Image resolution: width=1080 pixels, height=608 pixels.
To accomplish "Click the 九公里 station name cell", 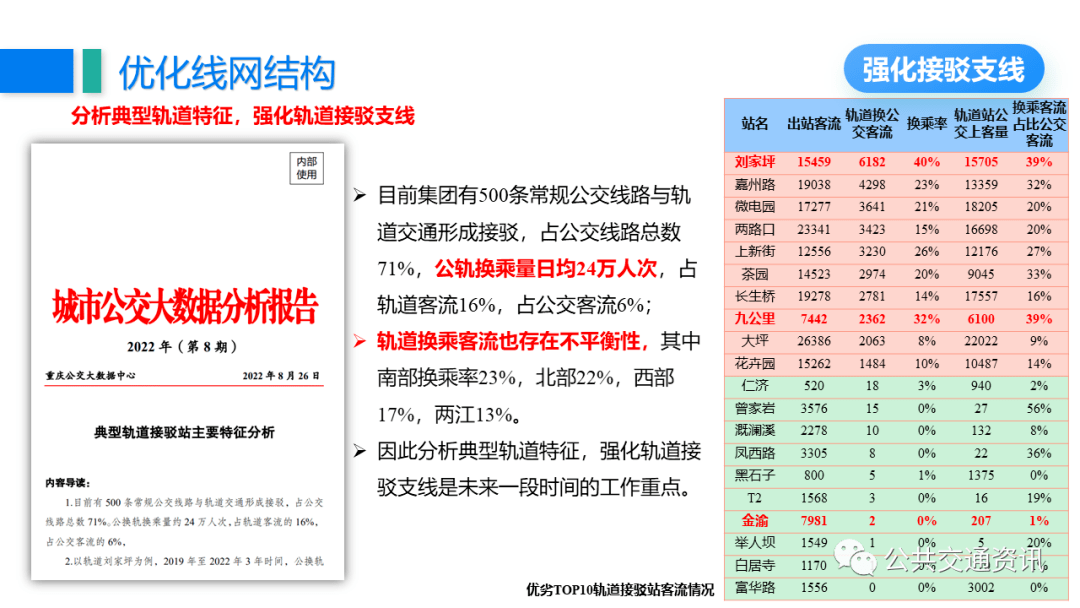I will tap(755, 319).
